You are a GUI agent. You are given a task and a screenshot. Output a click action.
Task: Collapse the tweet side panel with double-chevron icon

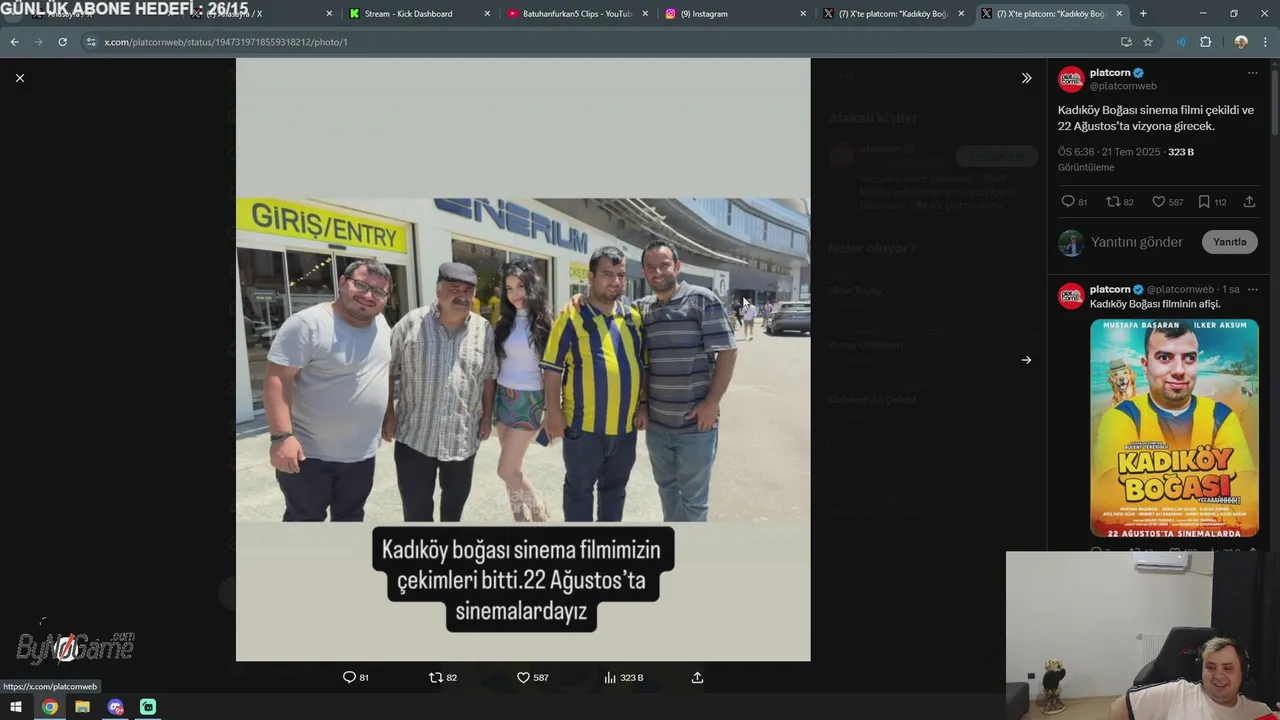click(x=1026, y=78)
